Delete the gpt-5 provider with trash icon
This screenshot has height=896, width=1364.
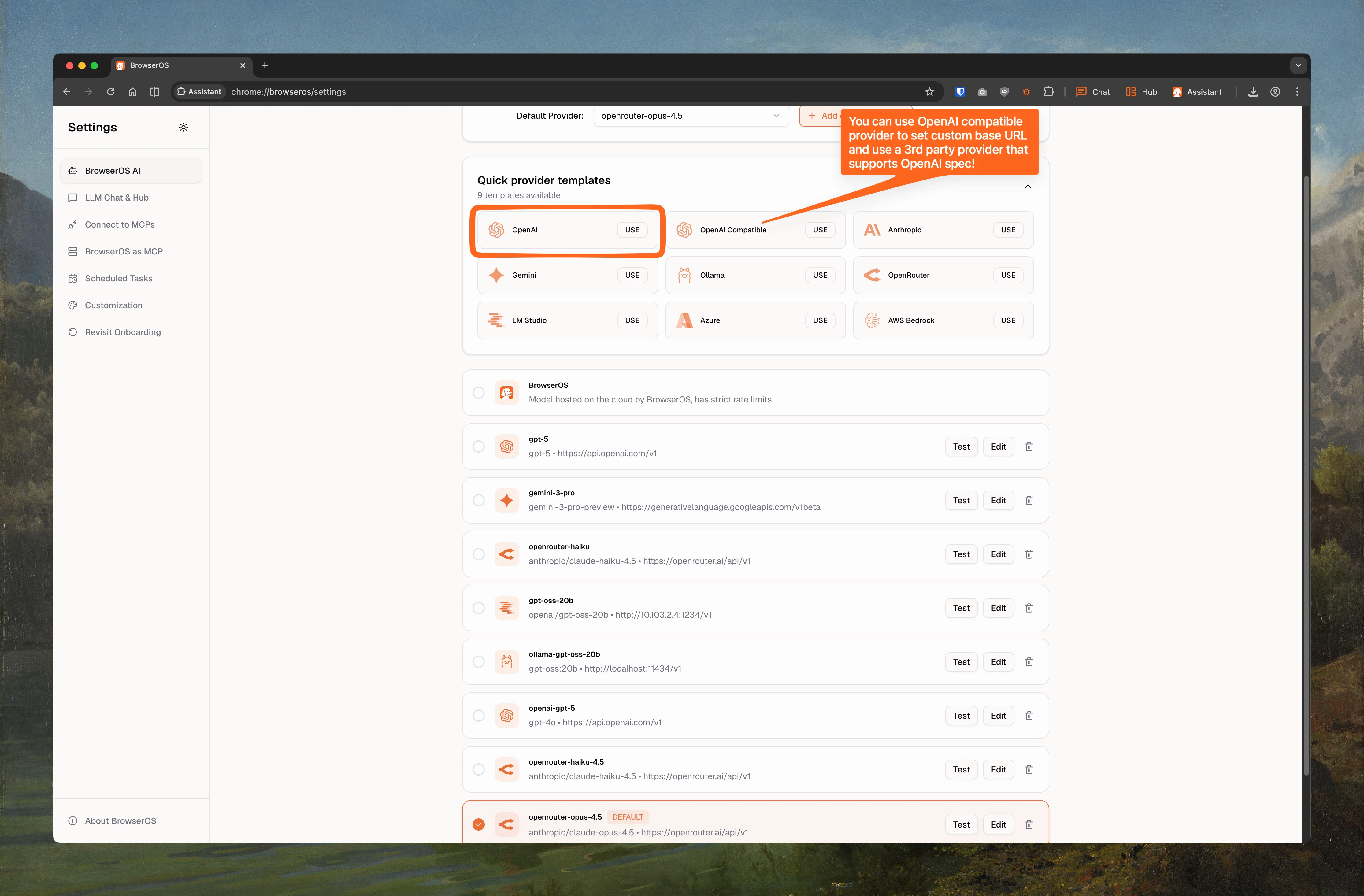pyautogui.click(x=1029, y=446)
